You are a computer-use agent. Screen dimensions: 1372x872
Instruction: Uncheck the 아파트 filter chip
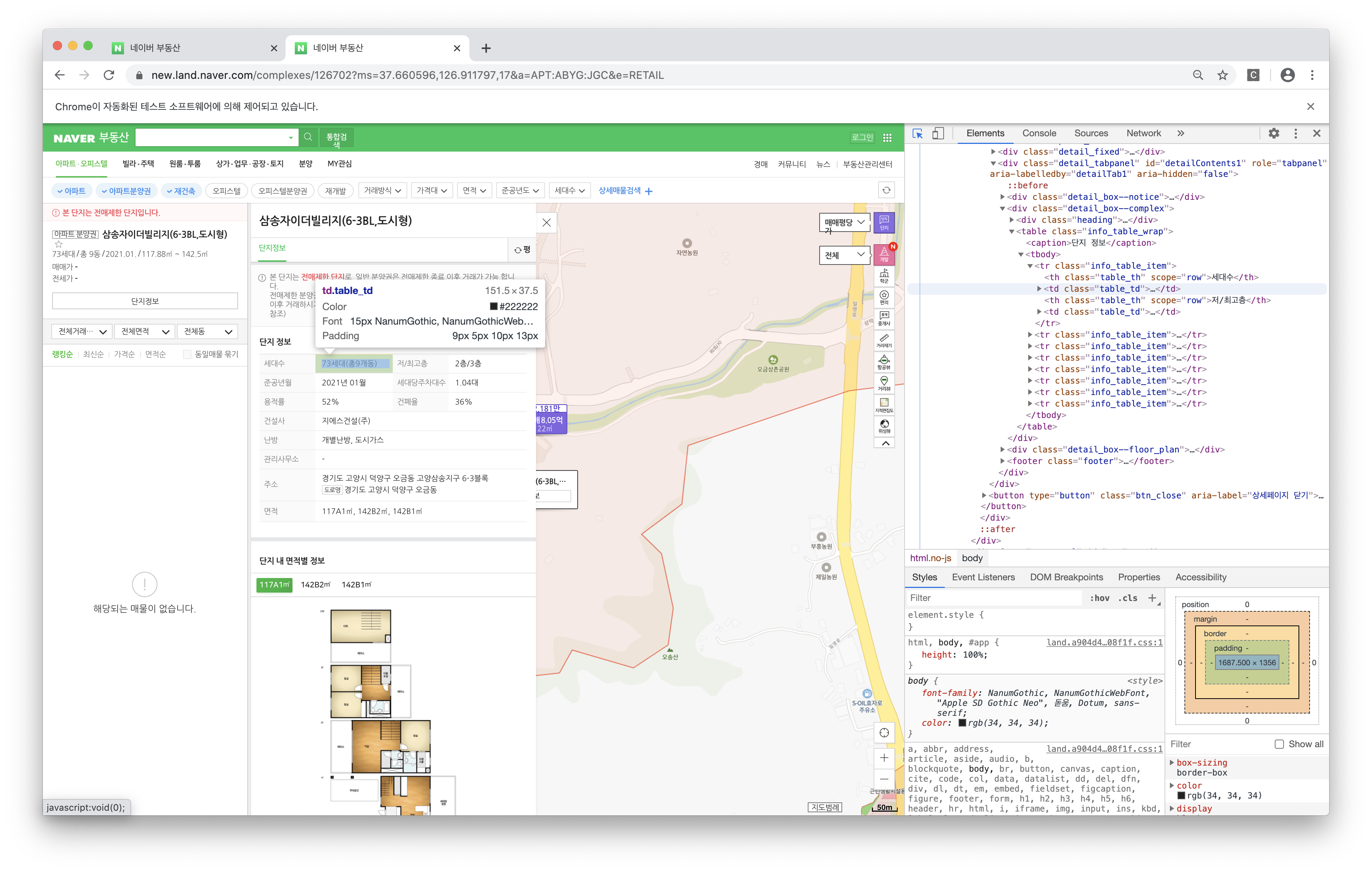tap(71, 191)
